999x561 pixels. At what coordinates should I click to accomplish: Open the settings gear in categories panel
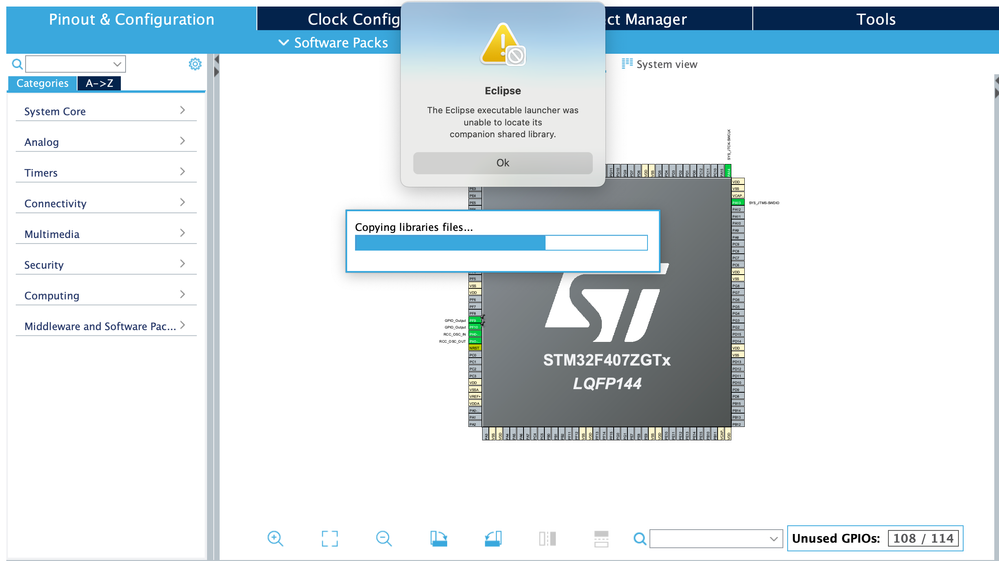195,64
